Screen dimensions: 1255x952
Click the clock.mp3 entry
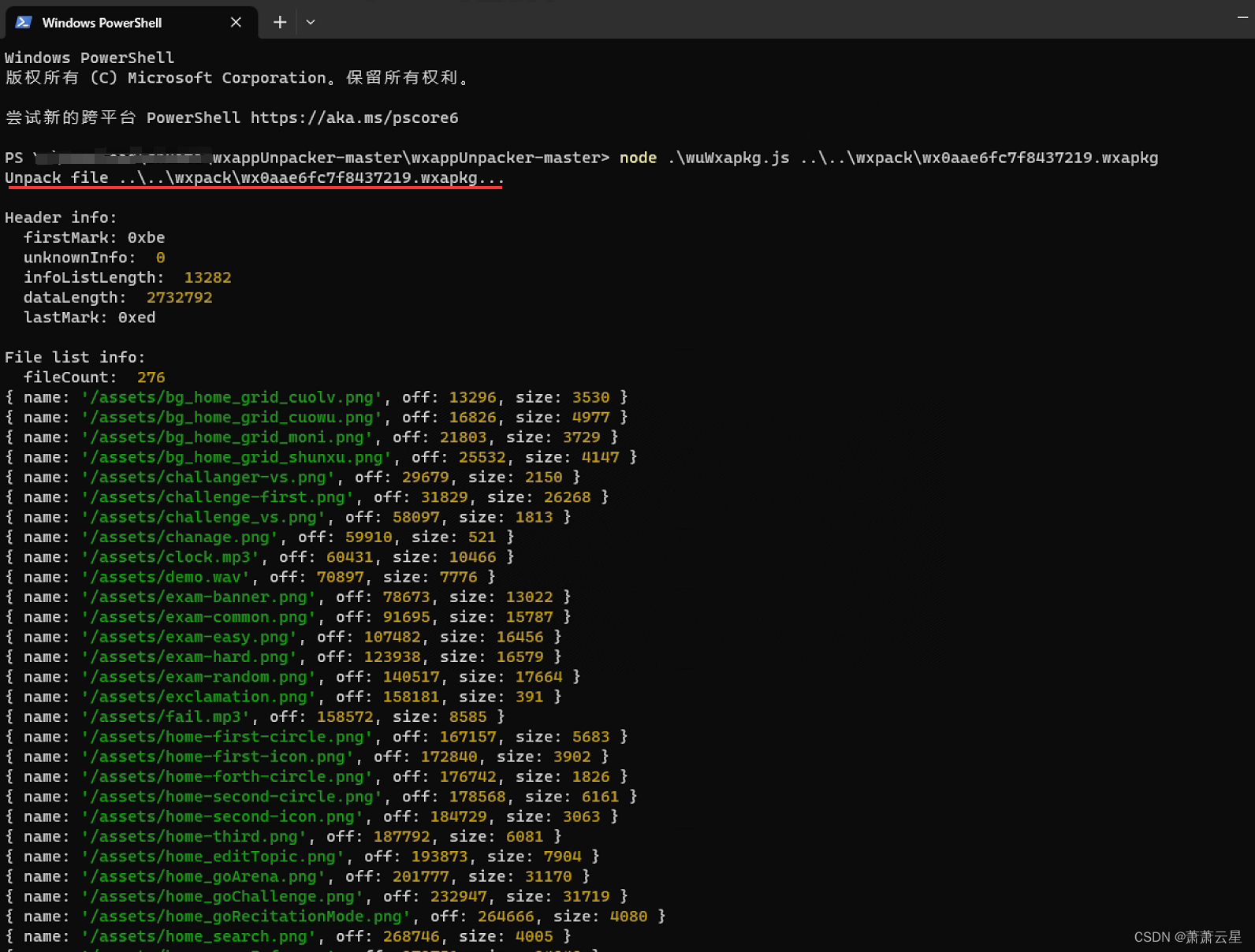pyautogui.click(x=259, y=557)
